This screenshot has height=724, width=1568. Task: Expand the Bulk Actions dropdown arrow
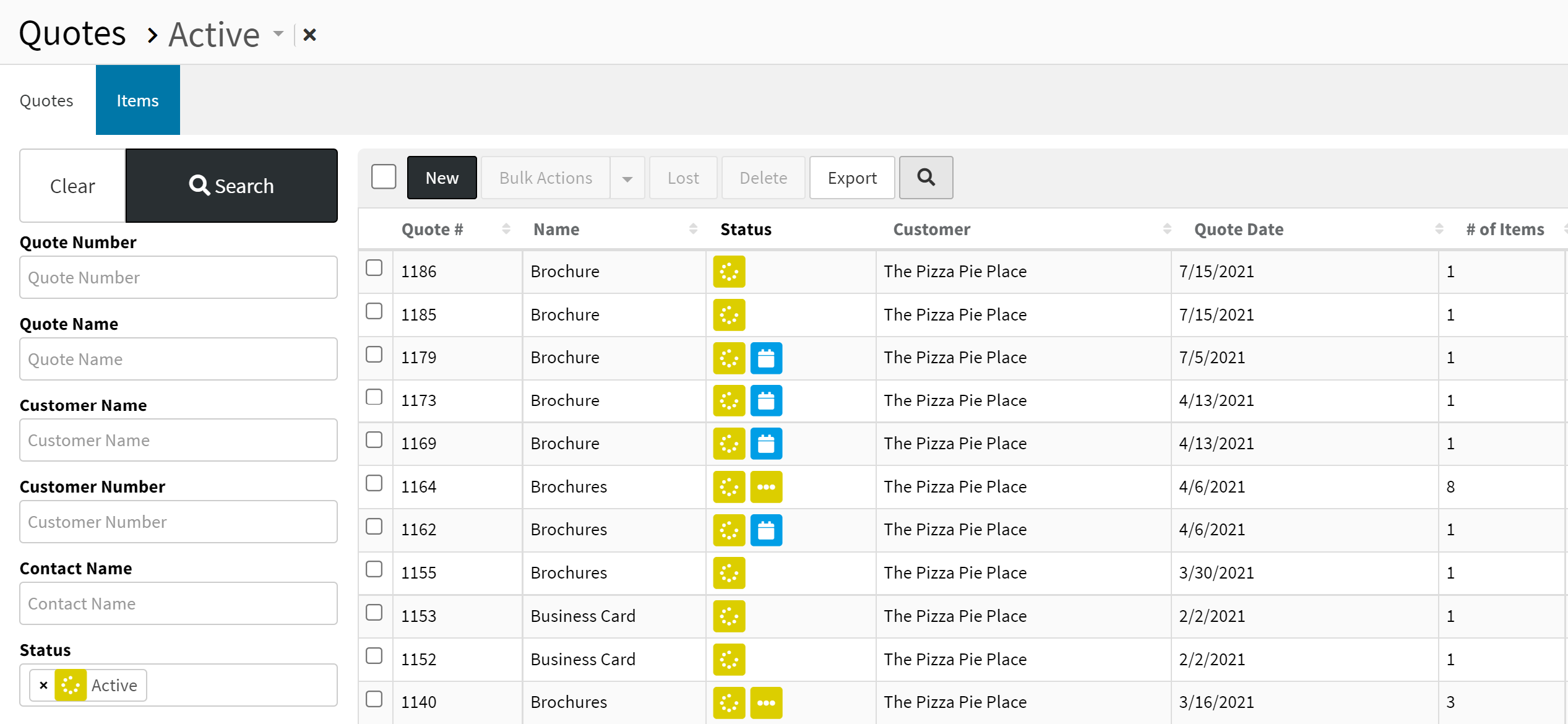pos(627,179)
